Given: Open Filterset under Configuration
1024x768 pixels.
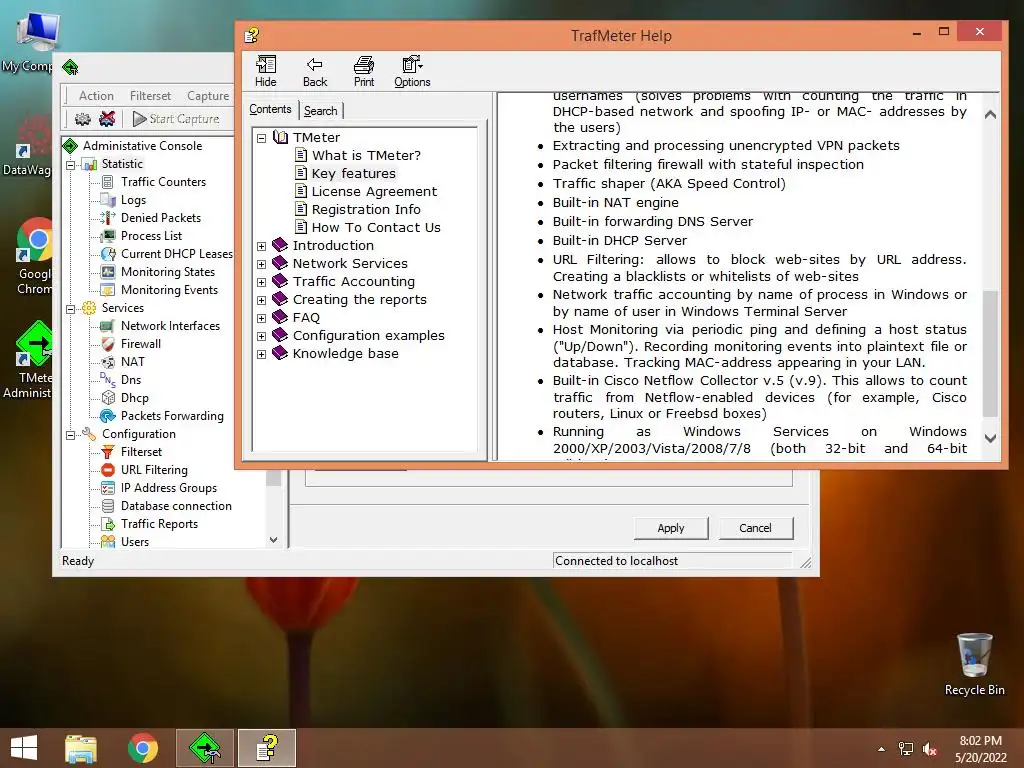Looking at the screenshot, I should point(141,451).
